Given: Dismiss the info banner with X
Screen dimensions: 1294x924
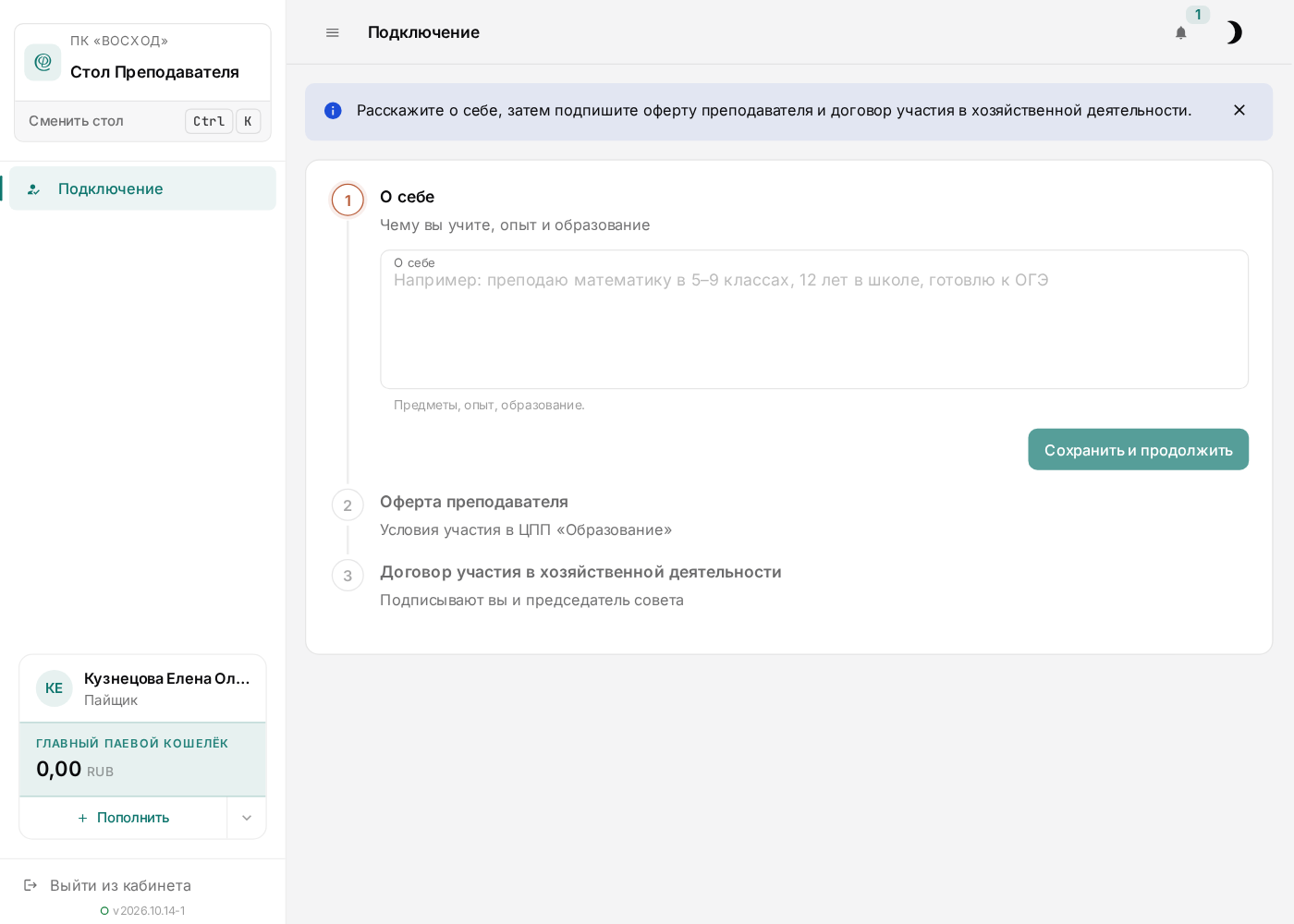Looking at the screenshot, I should (x=1239, y=110).
